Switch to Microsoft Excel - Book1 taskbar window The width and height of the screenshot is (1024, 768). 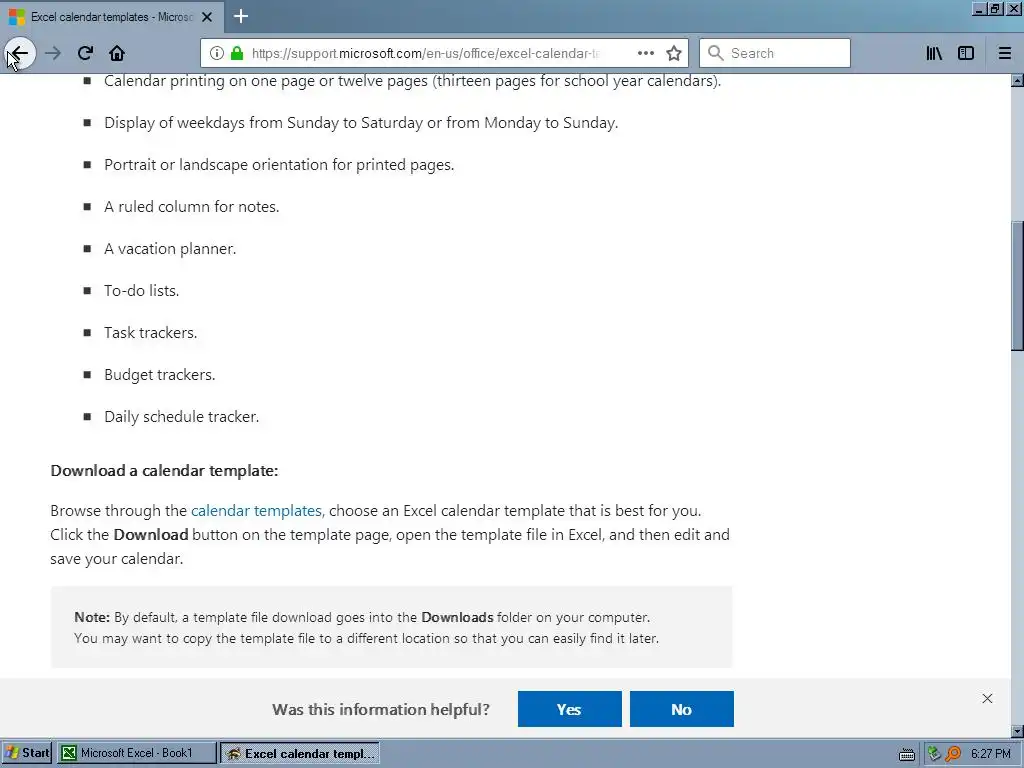pos(136,753)
